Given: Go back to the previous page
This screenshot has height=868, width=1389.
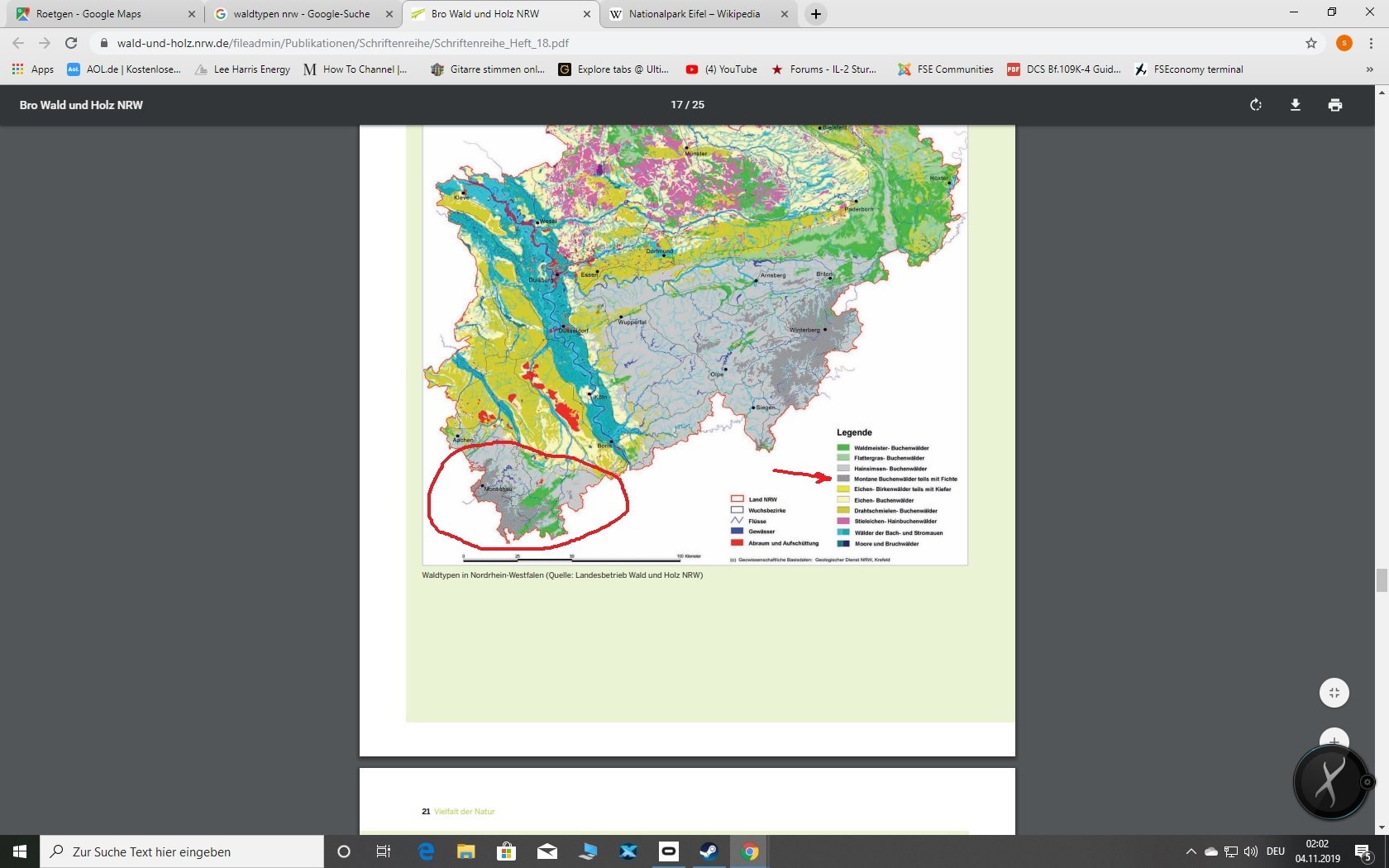Looking at the screenshot, I should [x=18, y=43].
